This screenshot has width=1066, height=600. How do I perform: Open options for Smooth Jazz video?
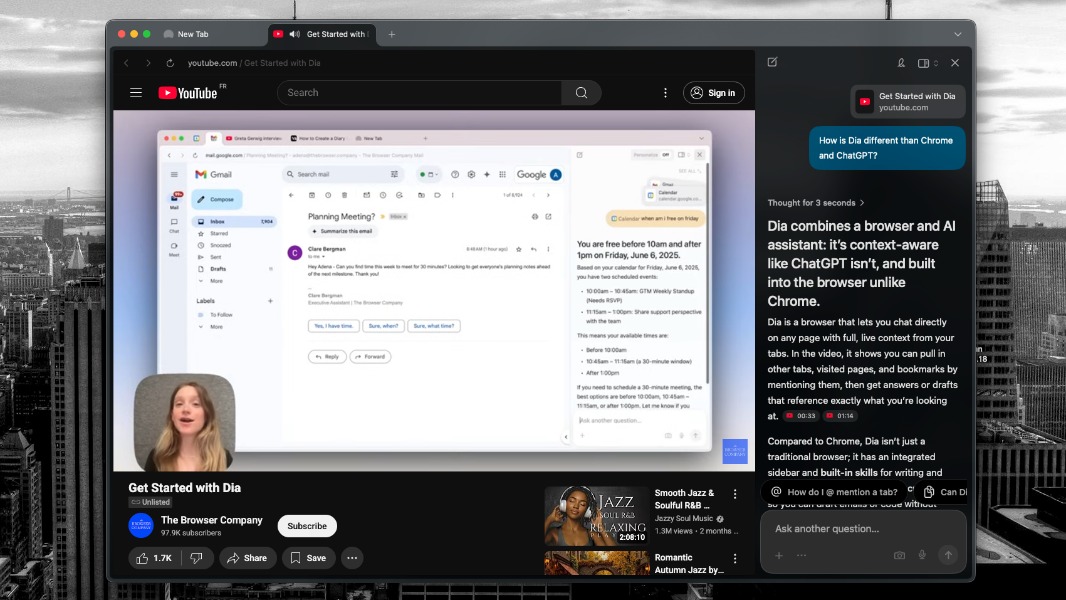(x=735, y=494)
